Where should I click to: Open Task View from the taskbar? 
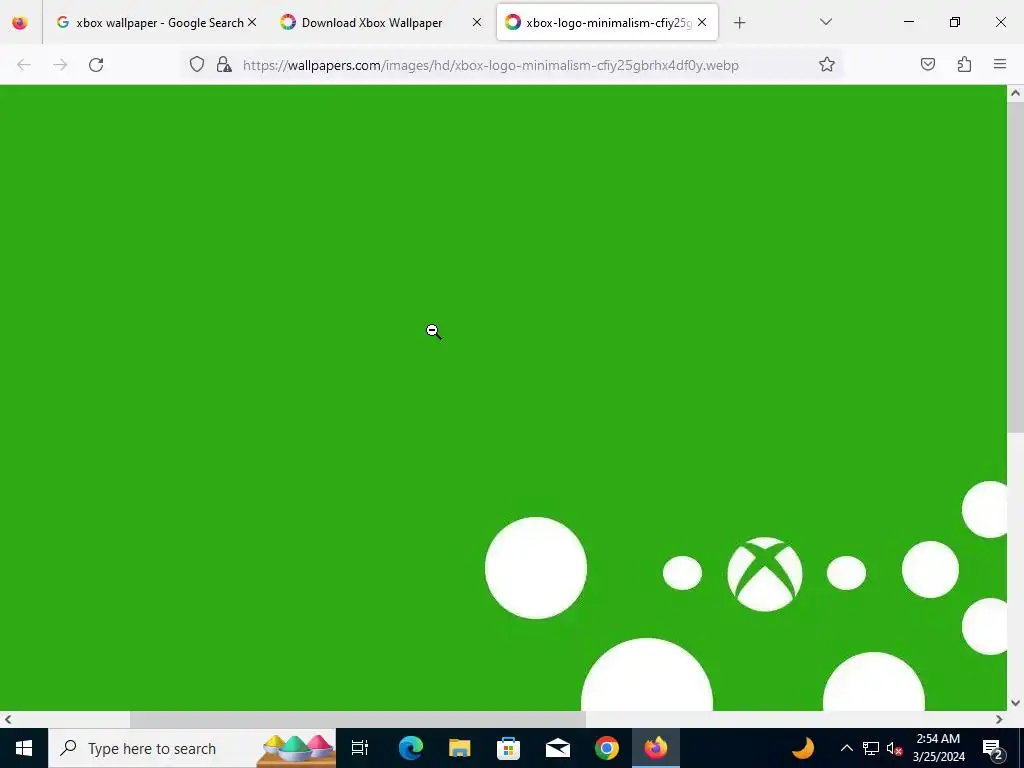(360, 748)
